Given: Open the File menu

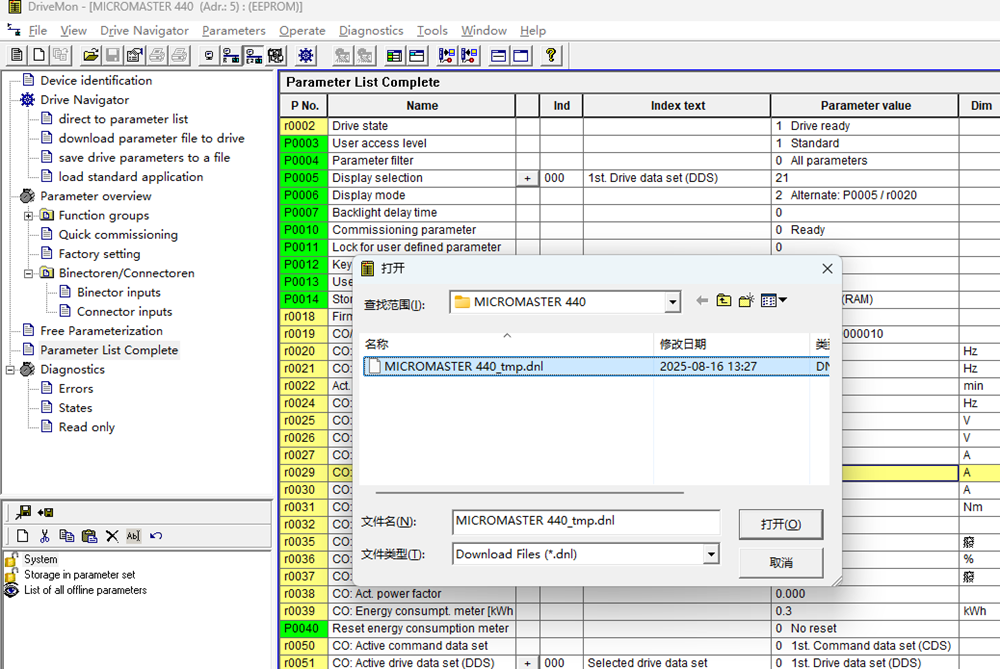Looking at the screenshot, I should [x=38, y=31].
